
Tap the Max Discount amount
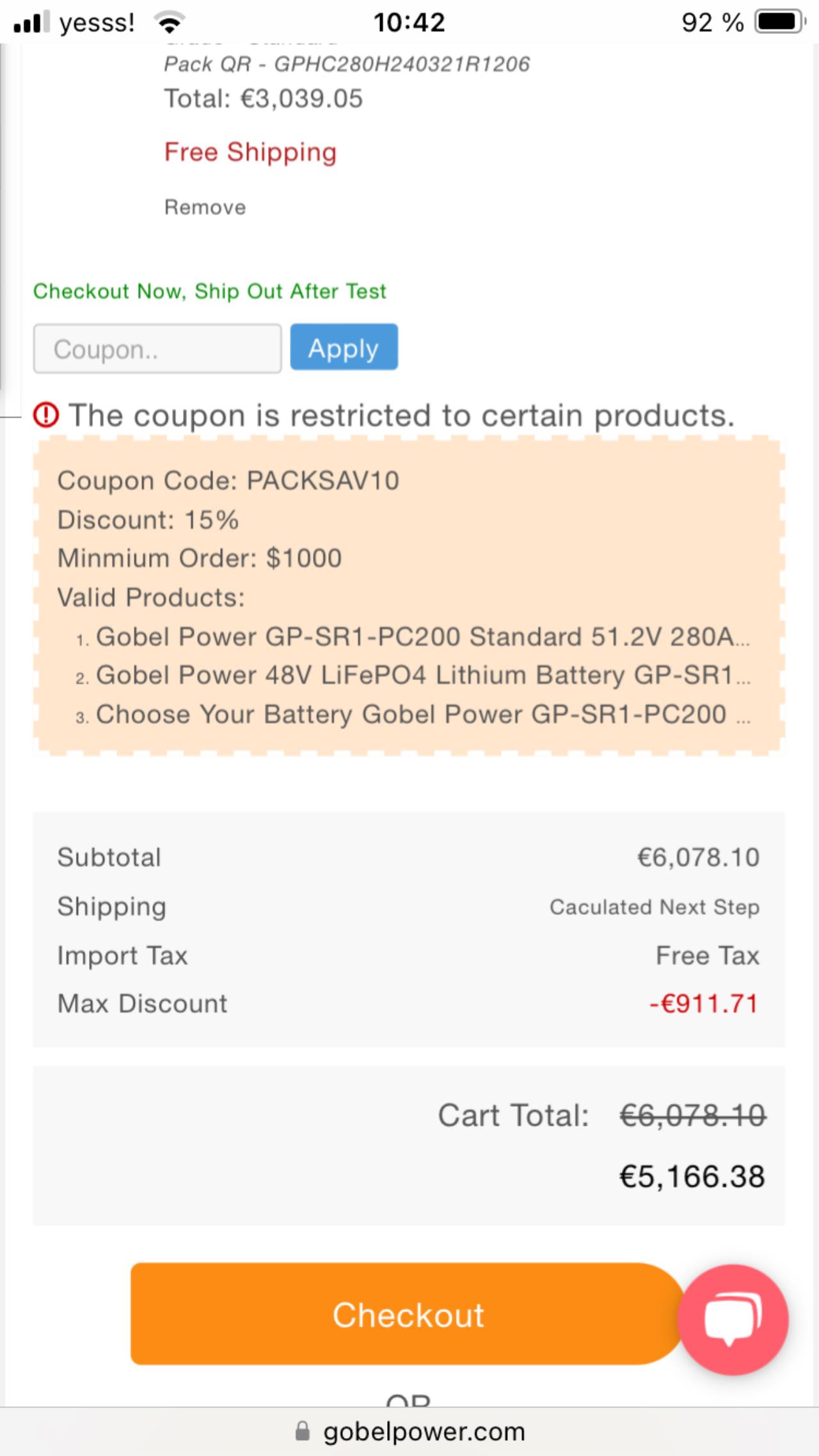(704, 1004)
